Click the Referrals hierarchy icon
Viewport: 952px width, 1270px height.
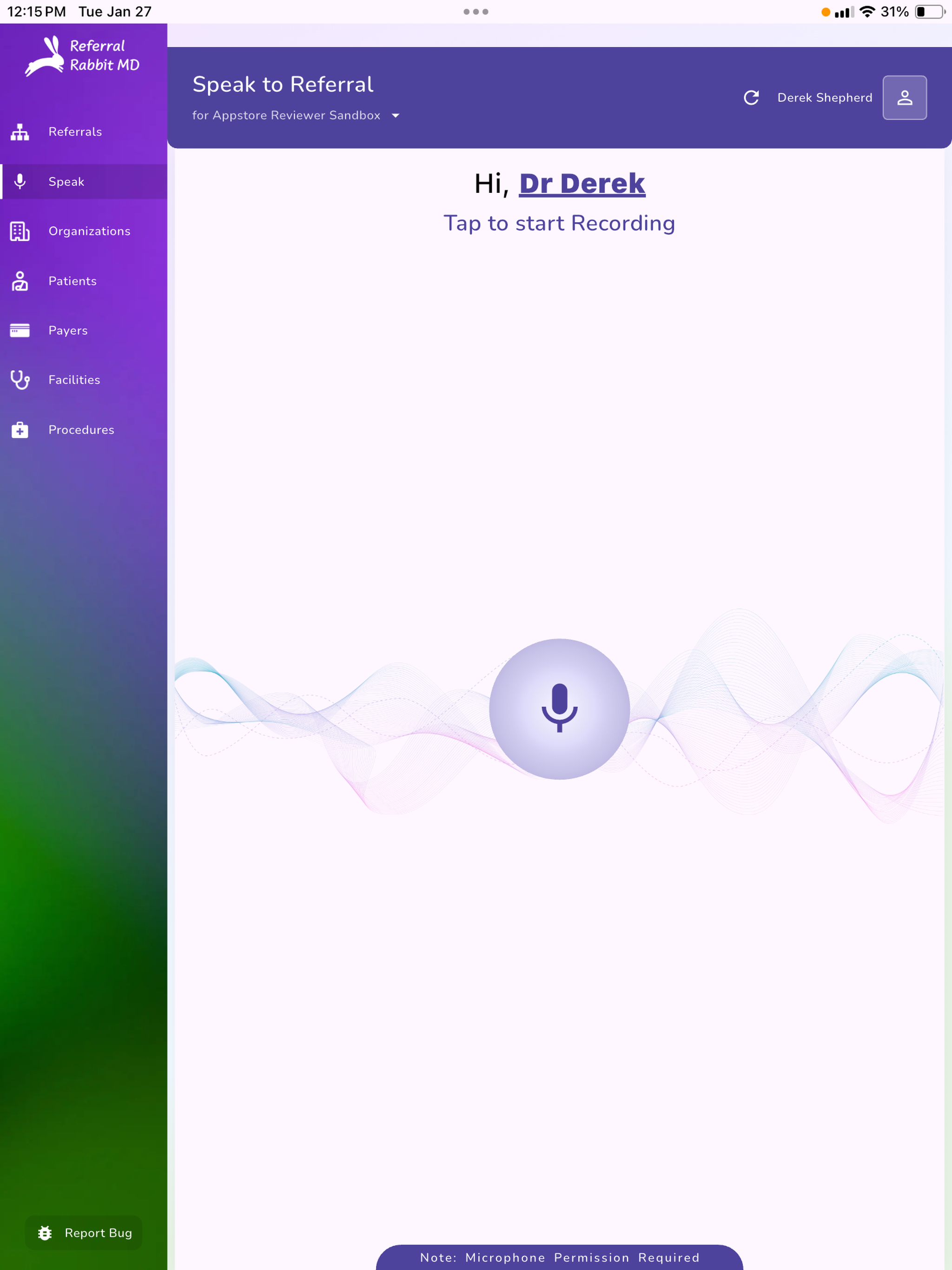tap(20, 132)
